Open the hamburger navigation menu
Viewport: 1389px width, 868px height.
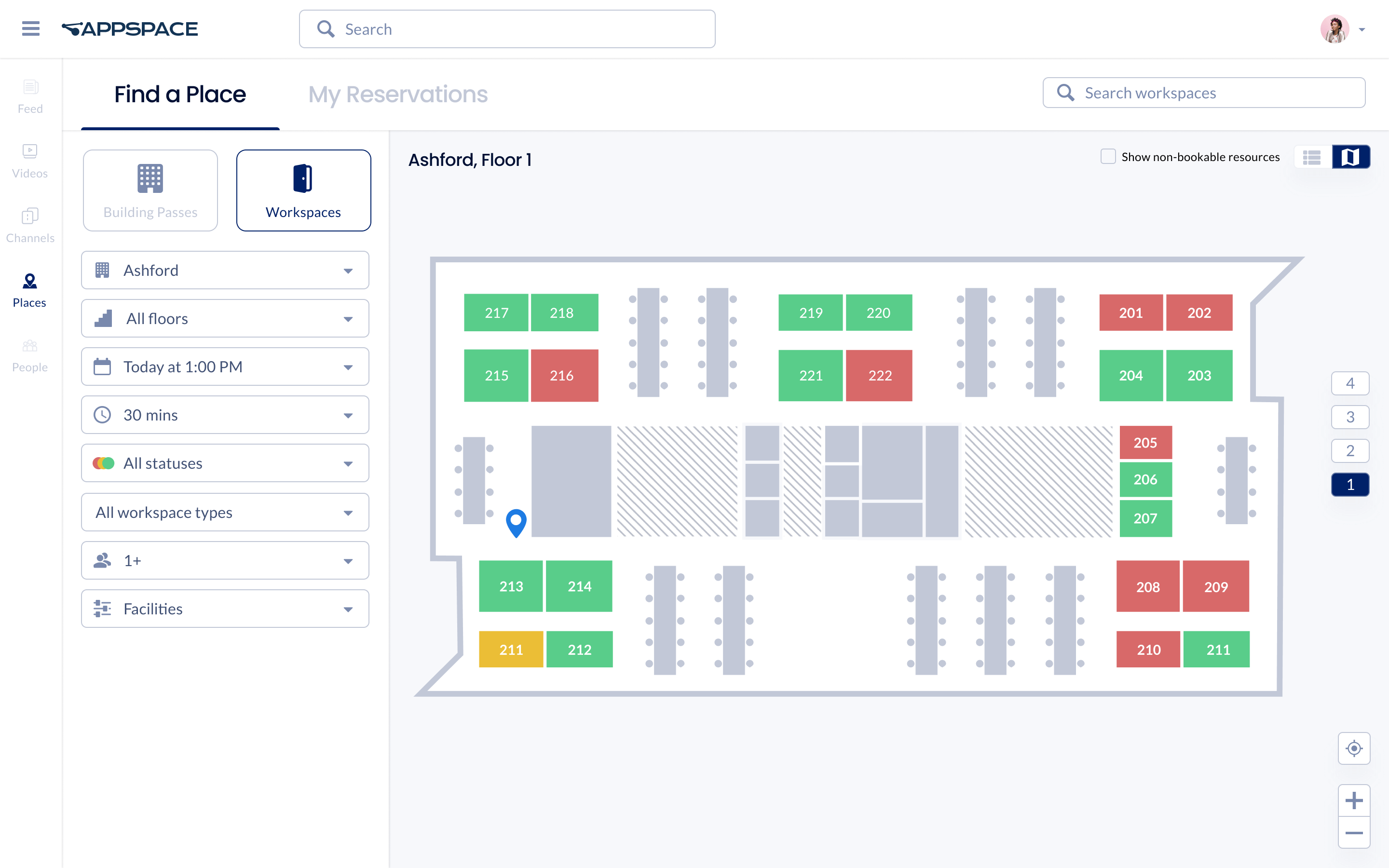pos(30,29)
